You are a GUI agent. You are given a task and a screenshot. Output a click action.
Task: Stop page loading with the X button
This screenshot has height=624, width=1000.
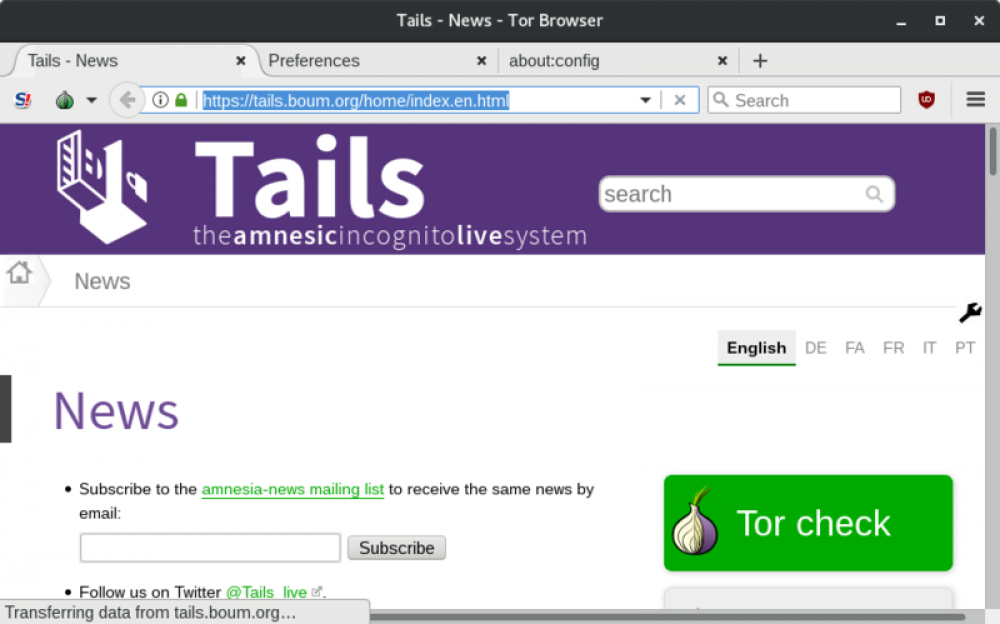[680, 100]
